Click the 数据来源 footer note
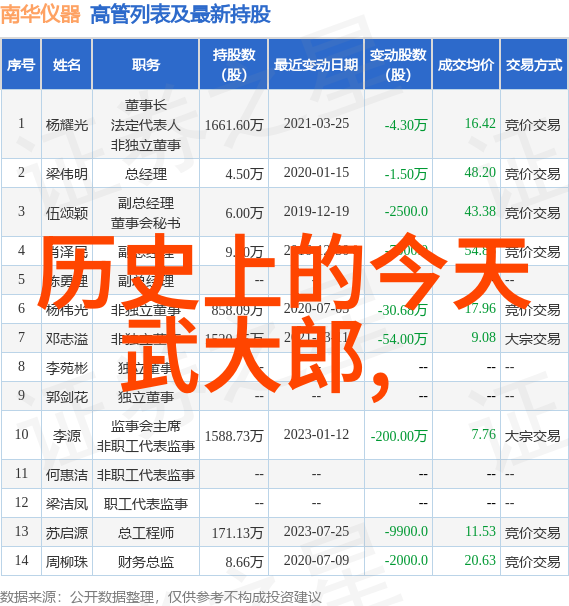This screenshot has width=569, height=606. [161, 597]
